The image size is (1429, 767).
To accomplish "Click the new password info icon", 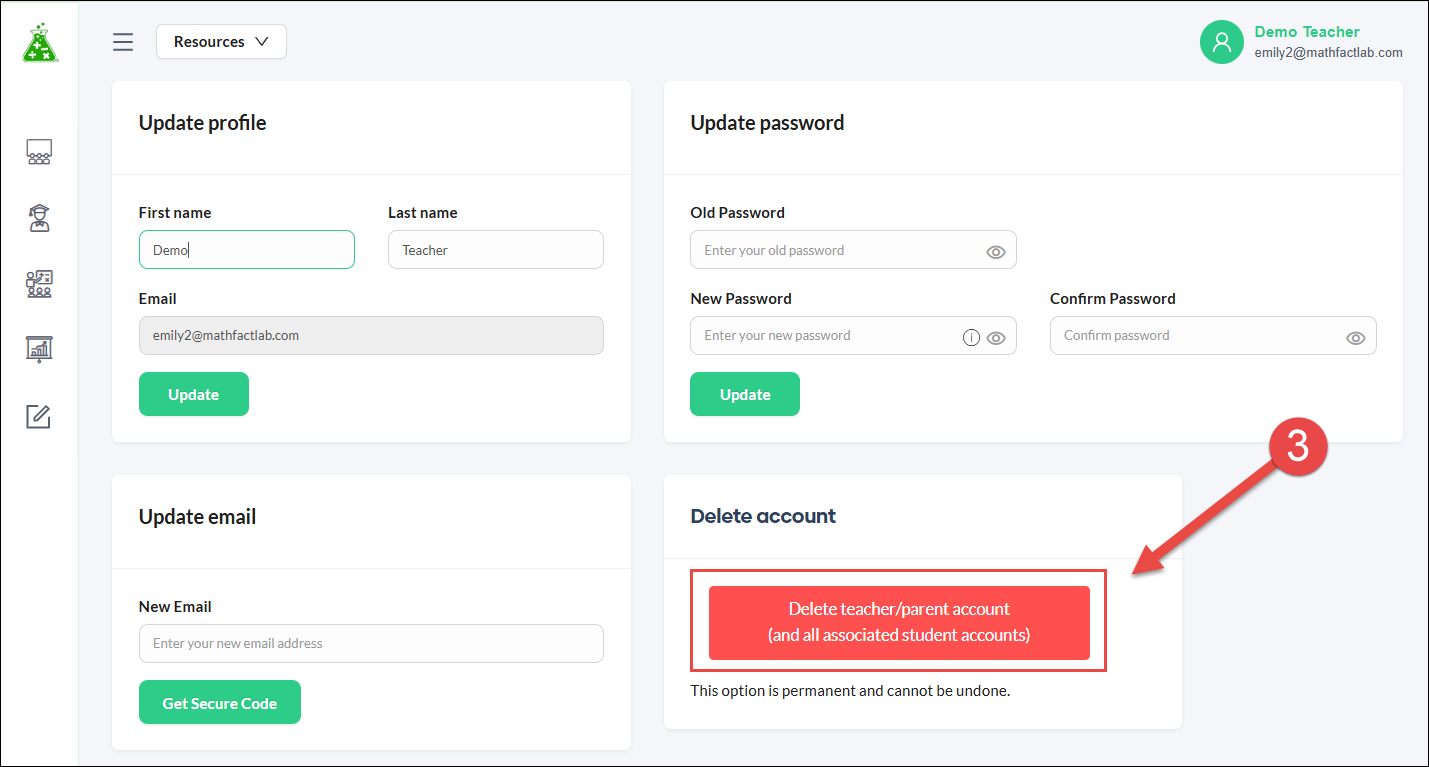I will (970, 338).
